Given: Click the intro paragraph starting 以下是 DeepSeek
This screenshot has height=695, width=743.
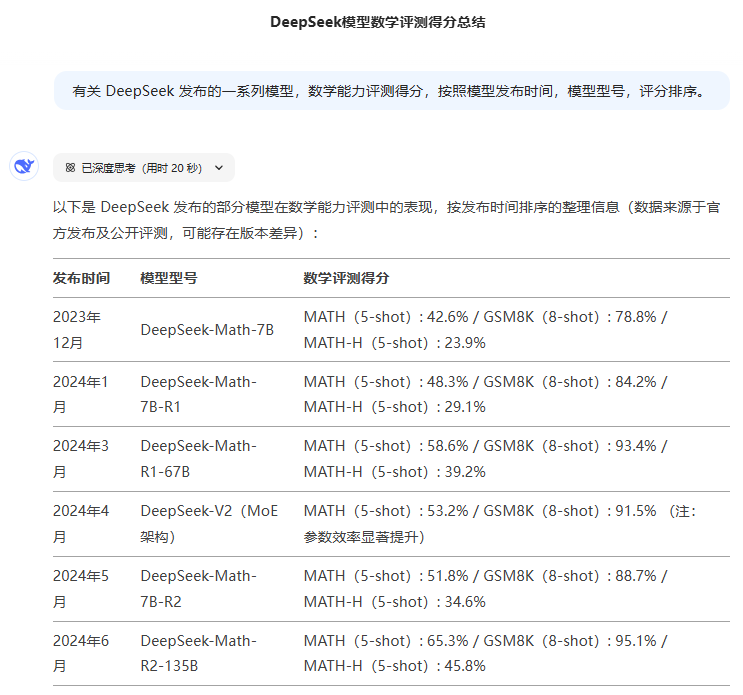Looking at the screenshot, I should point(387,220).
